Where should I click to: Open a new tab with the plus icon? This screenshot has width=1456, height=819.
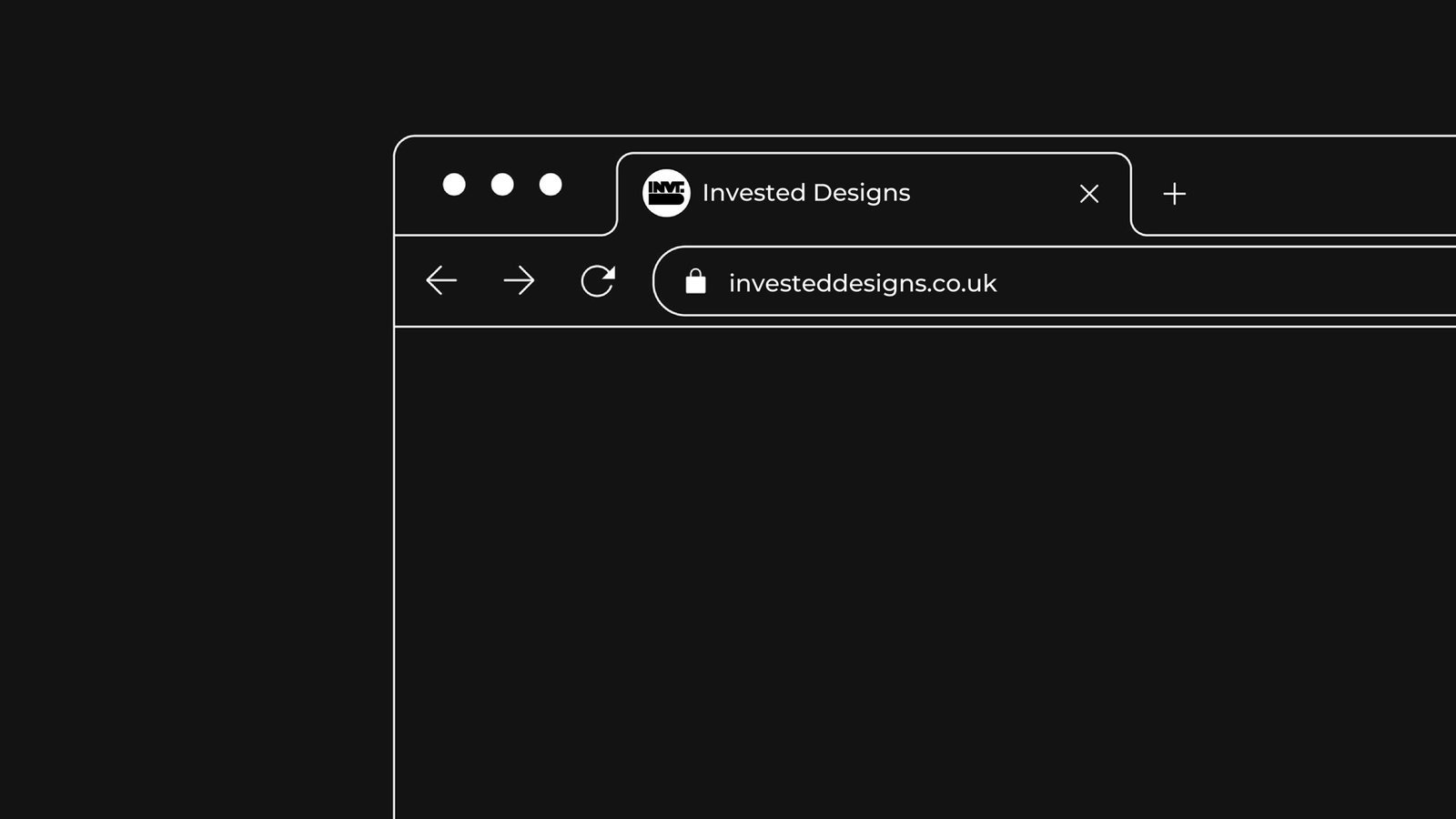tap(1175, 193)
